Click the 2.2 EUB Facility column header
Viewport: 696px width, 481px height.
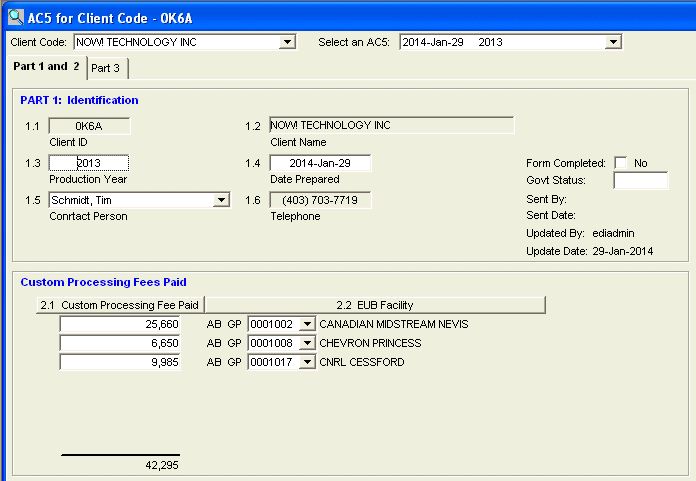375,304
